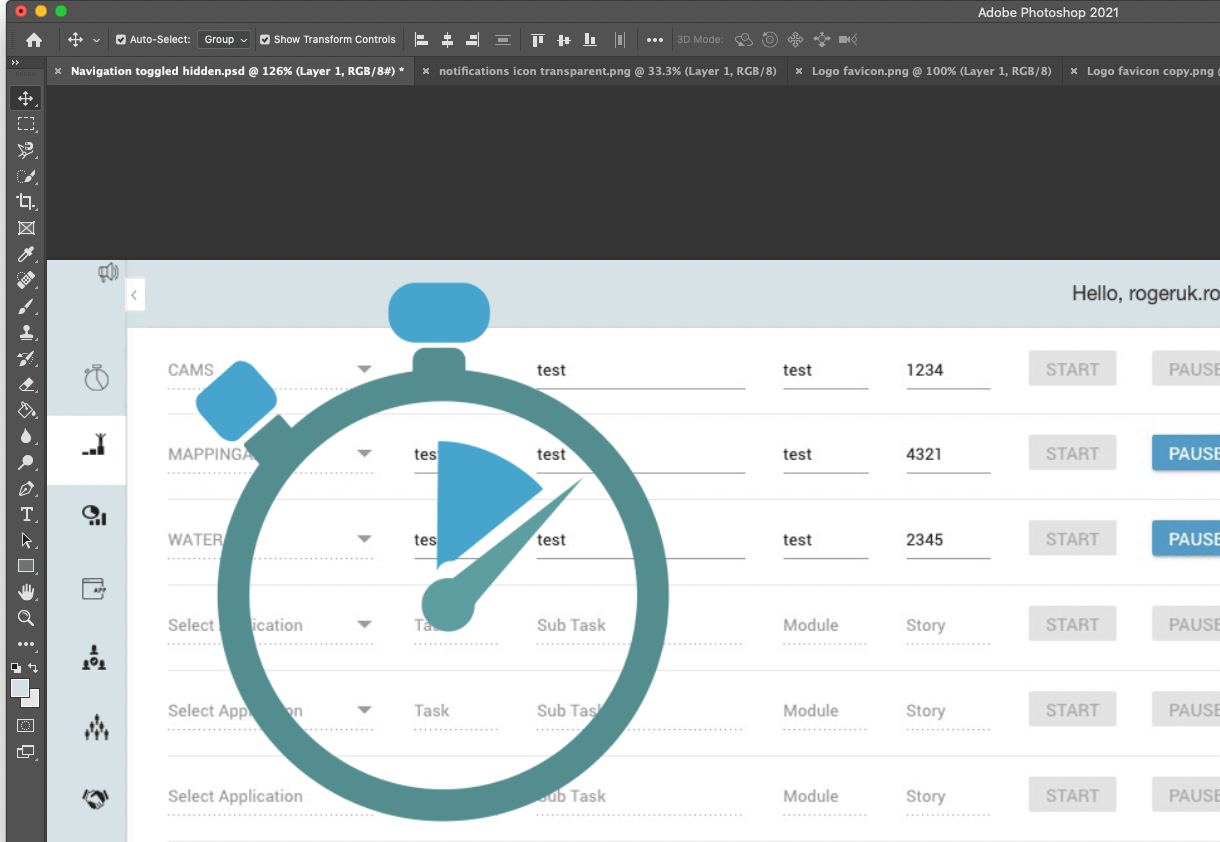Select the Blur tool
The height and width of the screenshot is (842, 1220).
(x=26, y=436)
